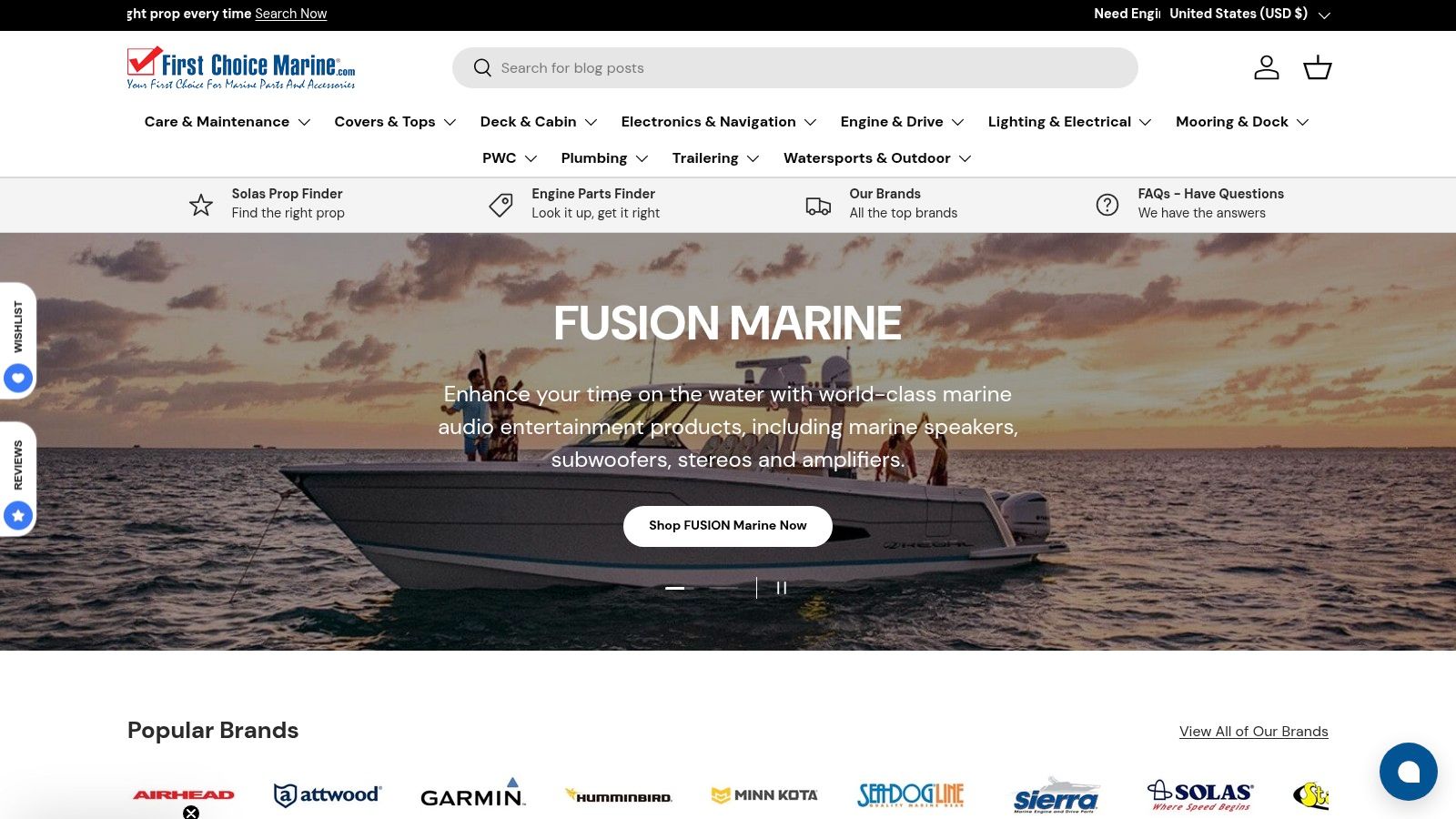
Task: Expand the Care & Maintenance menu
Action: pyautogui.click(x=227, y=122)
